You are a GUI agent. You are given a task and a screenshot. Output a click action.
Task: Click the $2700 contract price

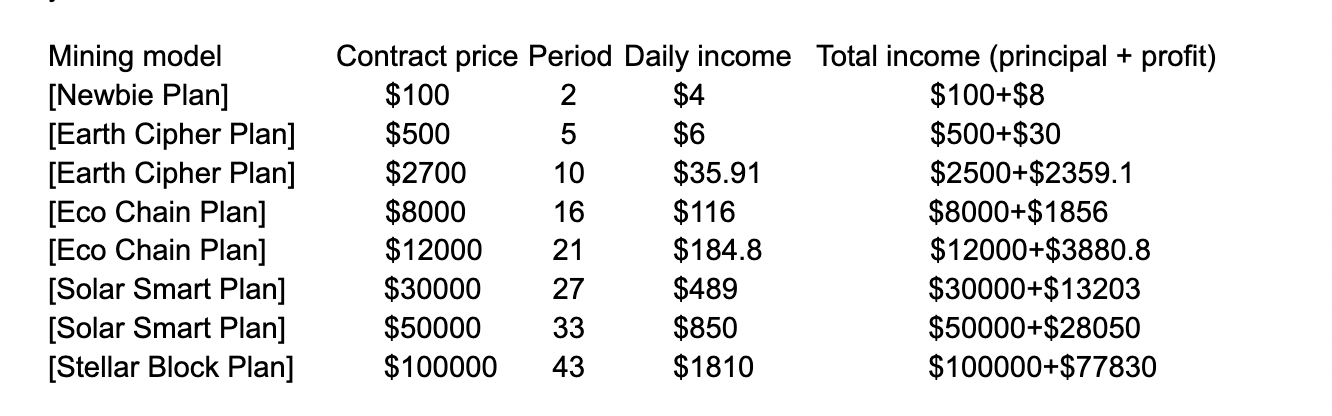425,174
